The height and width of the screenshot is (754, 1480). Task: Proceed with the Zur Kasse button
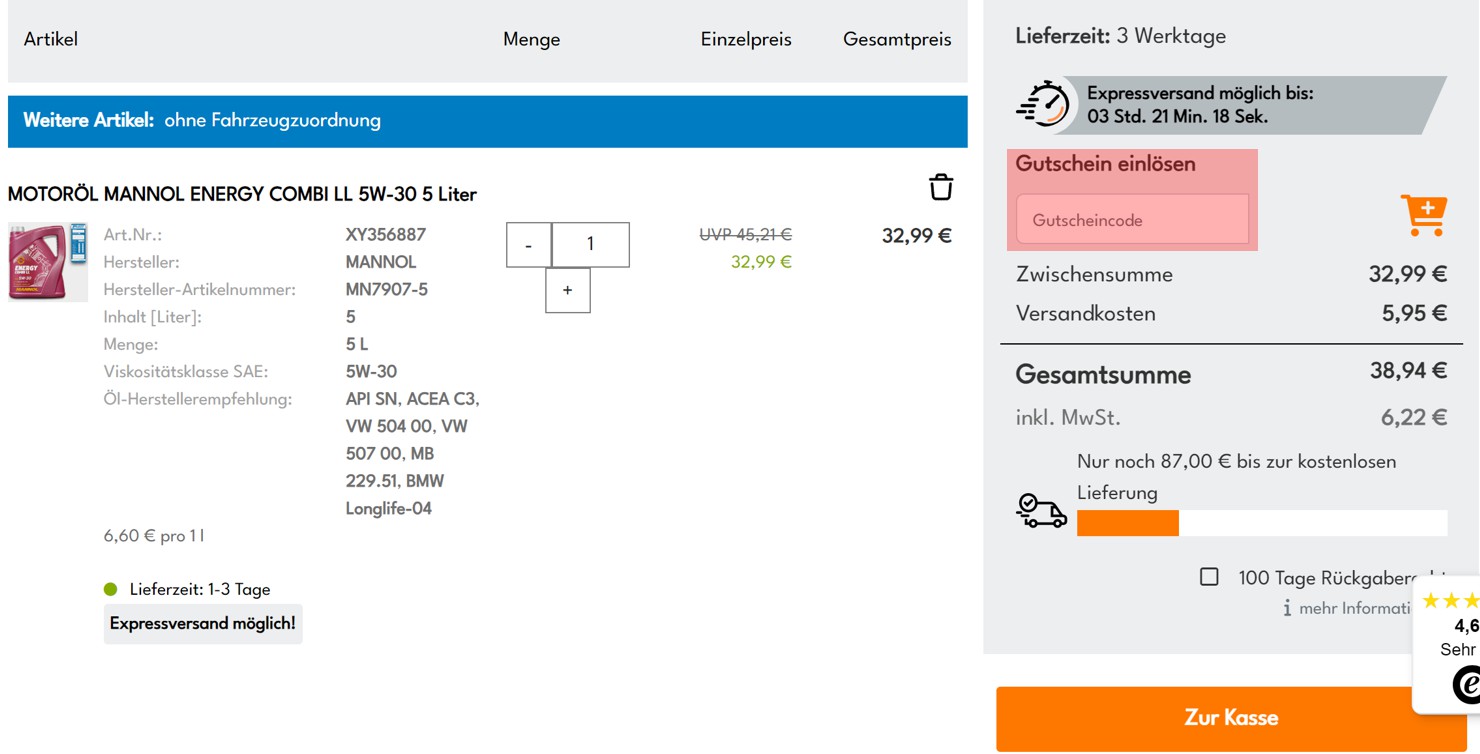point(1231,718)
